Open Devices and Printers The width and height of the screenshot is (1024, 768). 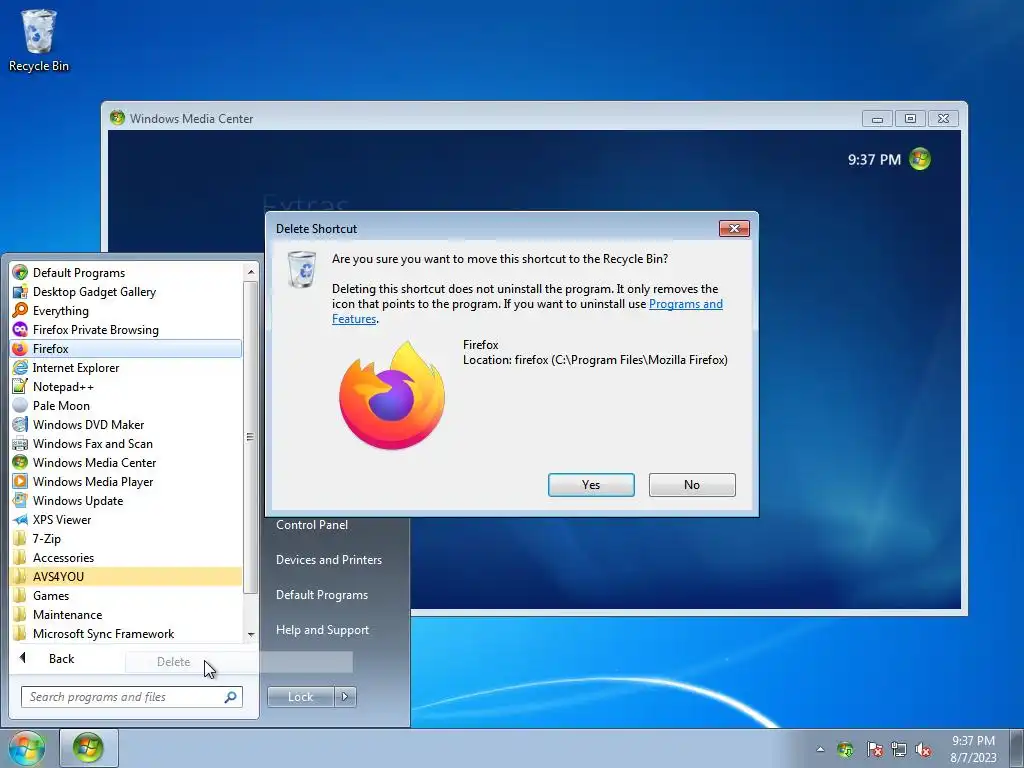(328, 560)
